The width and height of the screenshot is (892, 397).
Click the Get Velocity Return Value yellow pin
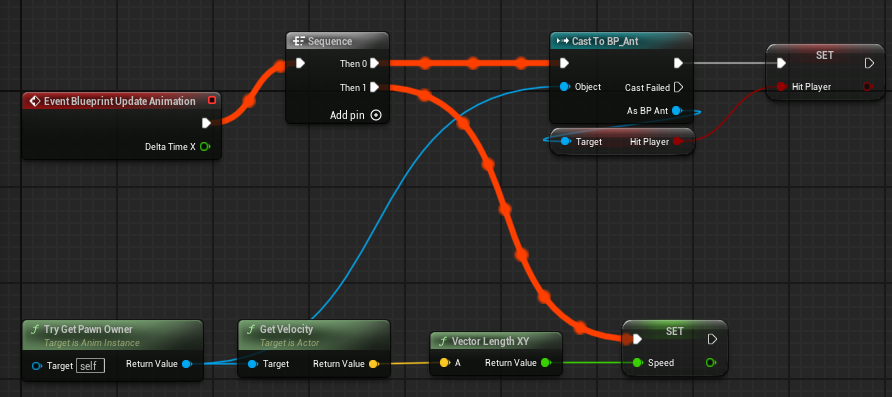tap(374, 364)
